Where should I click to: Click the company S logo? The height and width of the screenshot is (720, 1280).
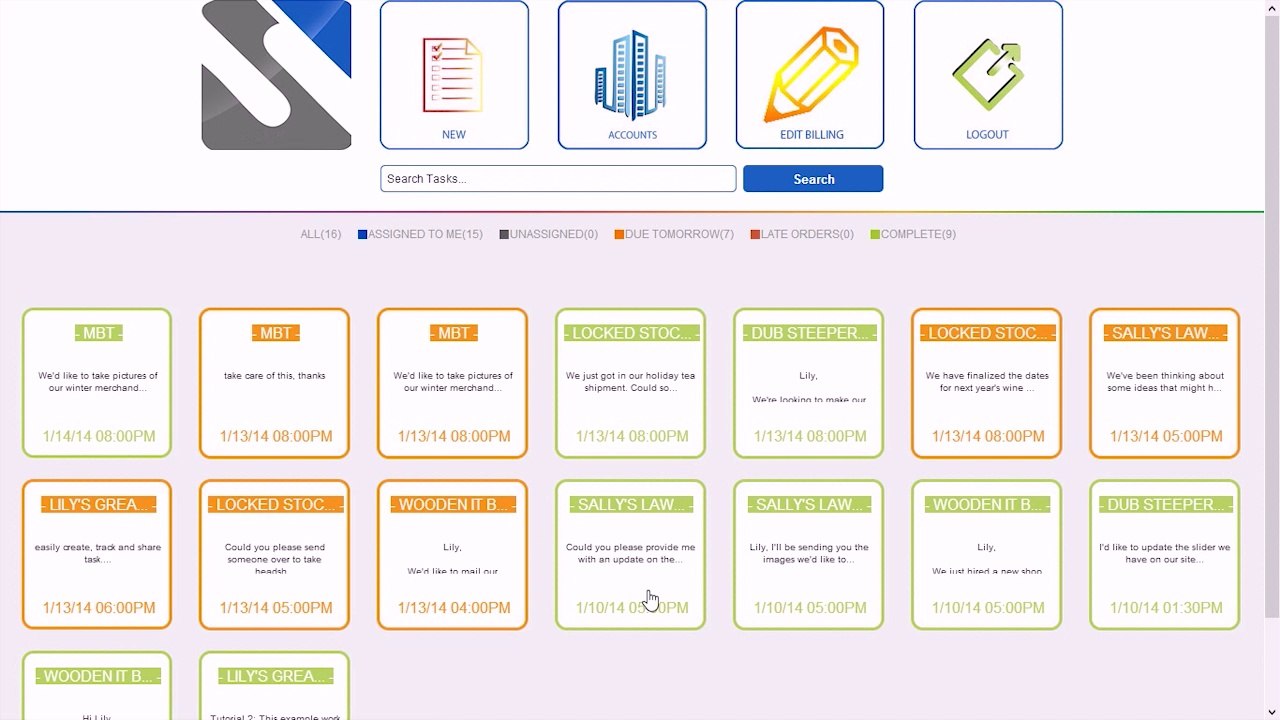(x=276, y=75)
